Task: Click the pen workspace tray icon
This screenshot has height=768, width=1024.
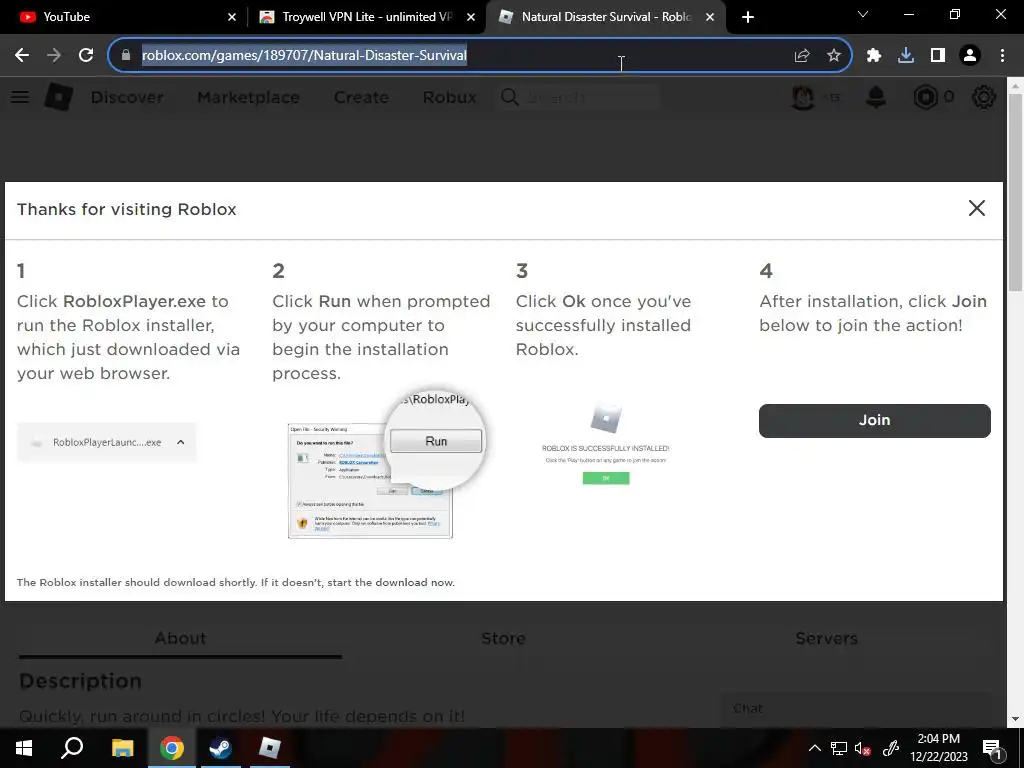Action: pos(891,748)
